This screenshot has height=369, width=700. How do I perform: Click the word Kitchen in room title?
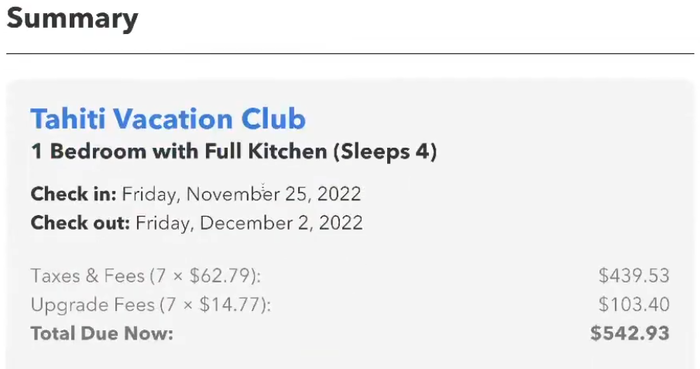(x=288, y=151)
